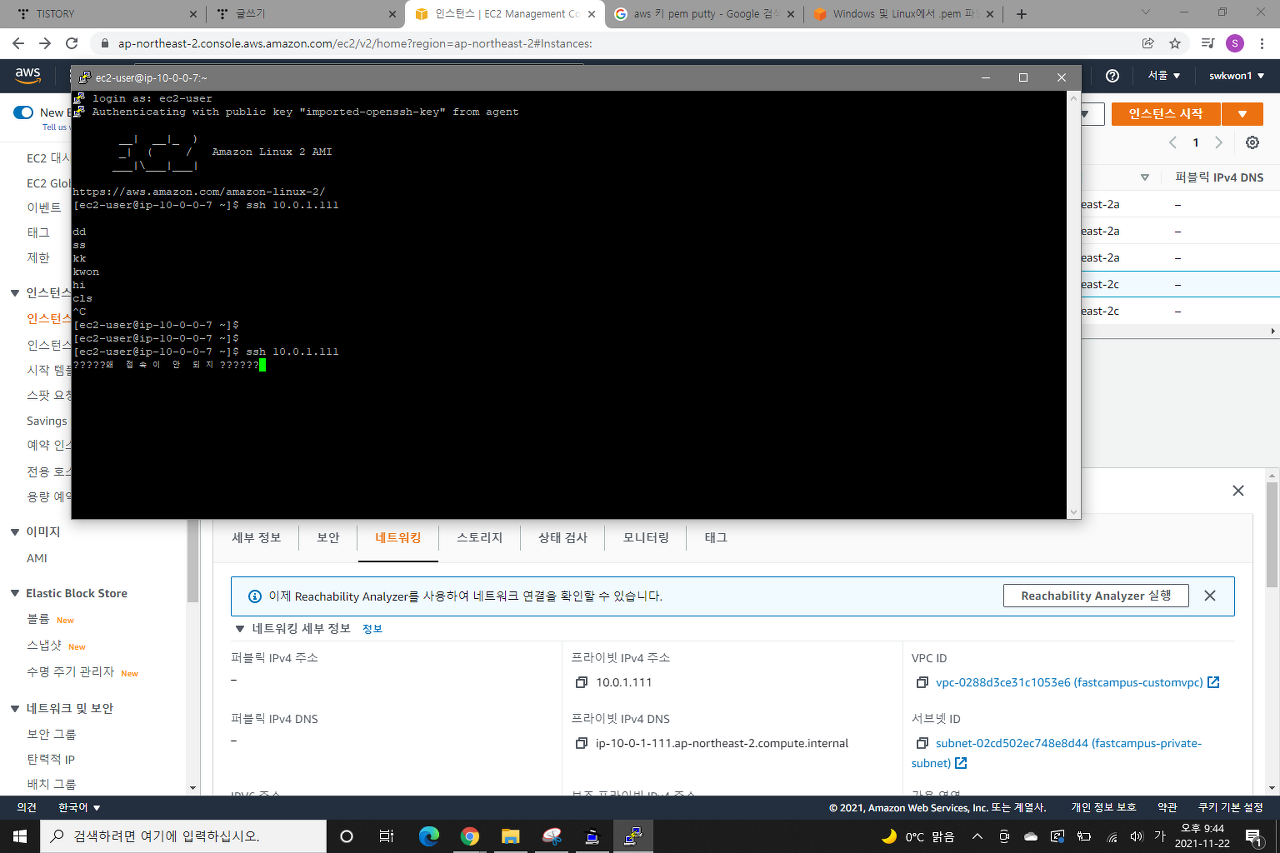This screenshot has height=853, width=1280.
Task: Open Chrome media control icon
Action: 1208,43
